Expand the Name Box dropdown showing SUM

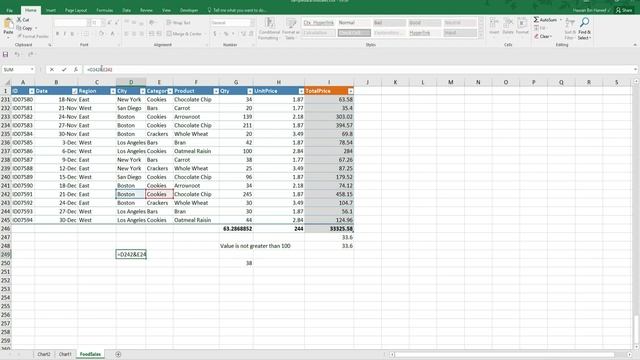(32, 70)
